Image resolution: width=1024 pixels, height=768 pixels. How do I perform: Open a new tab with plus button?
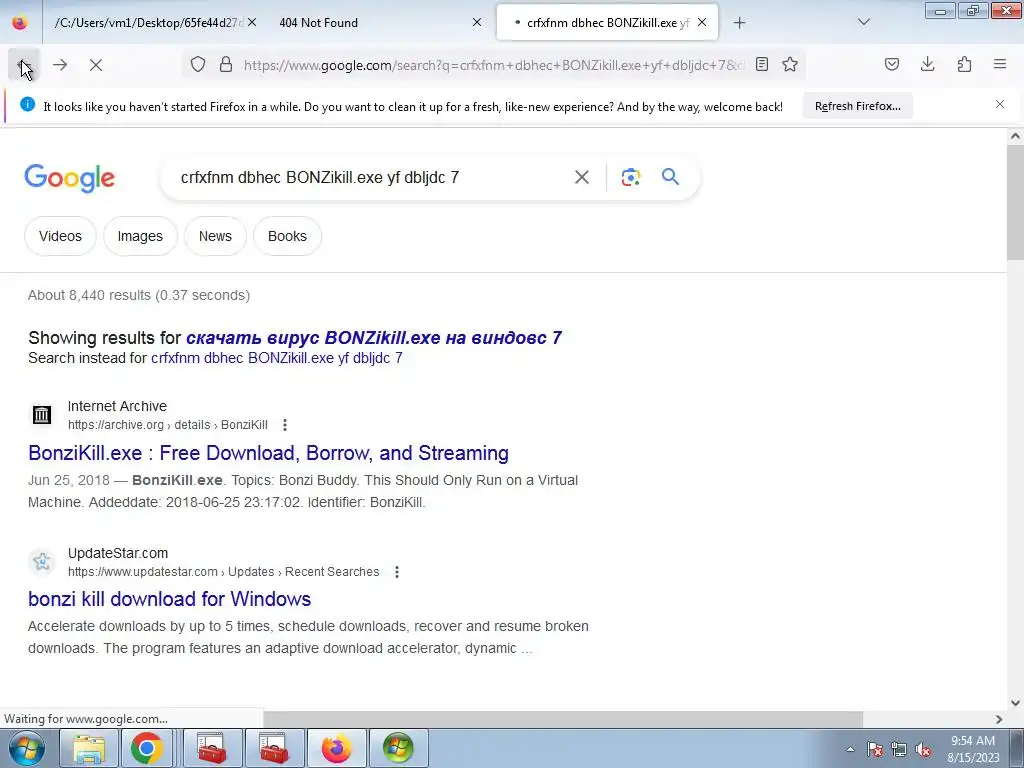[739, 23]
